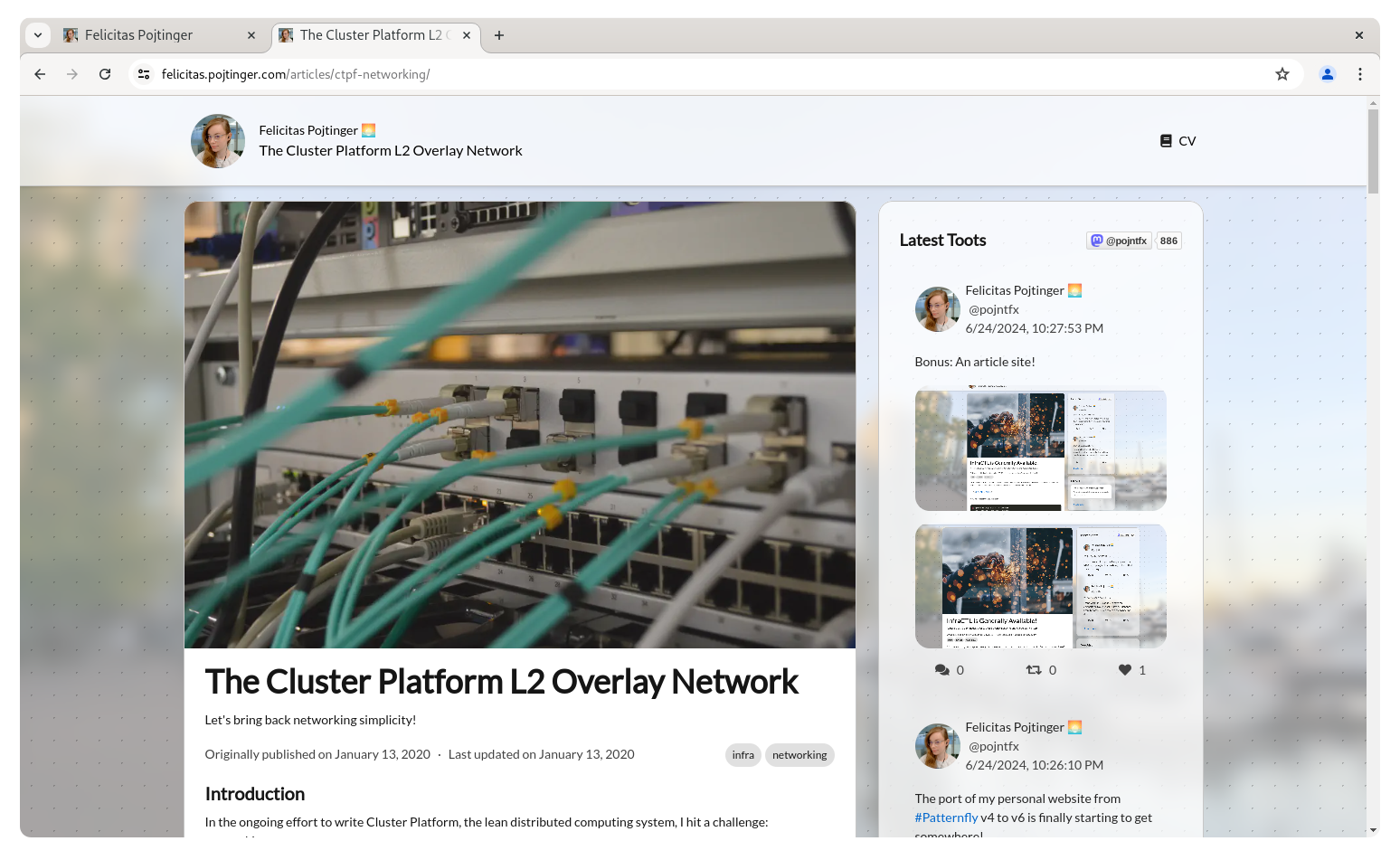1400x860 pixels.
Task: Click the 6/24/2024, 10:26:10 PM timestamp
Action: [1034, 765]
